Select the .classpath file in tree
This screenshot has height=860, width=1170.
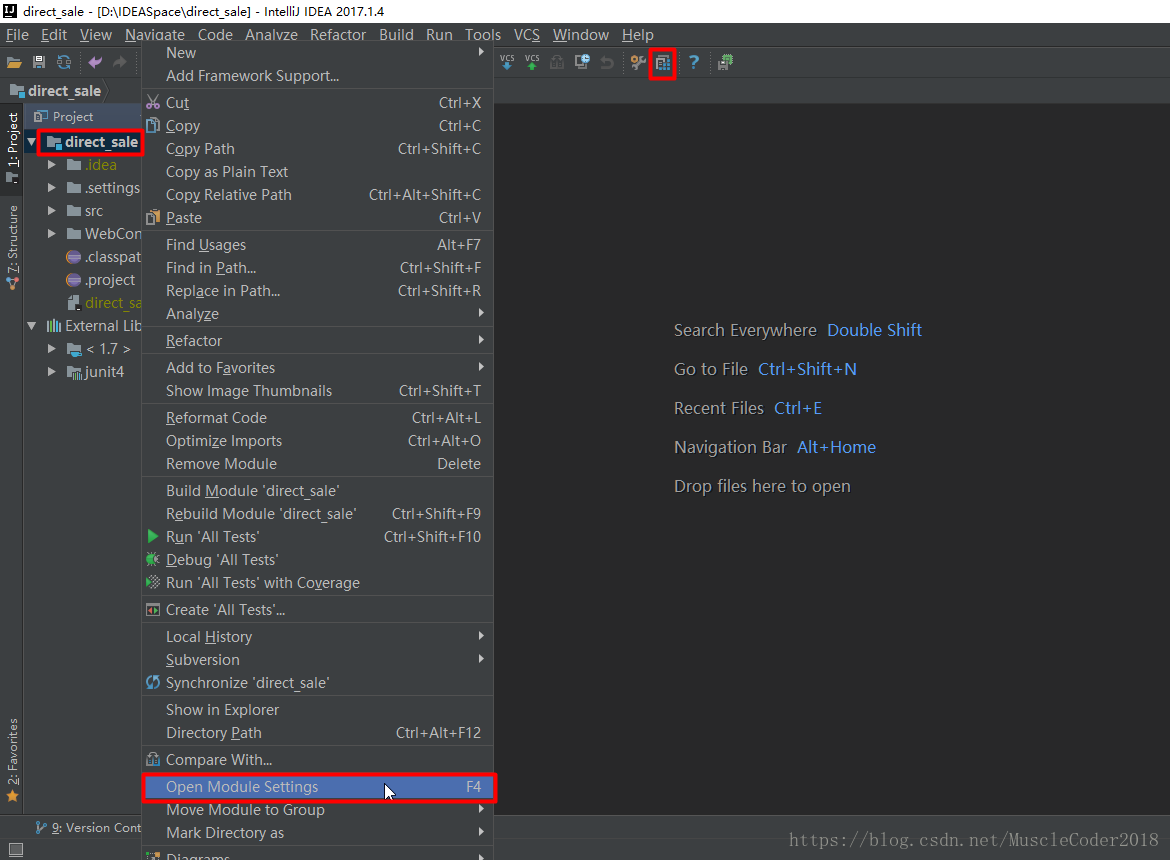pos(103,257)
